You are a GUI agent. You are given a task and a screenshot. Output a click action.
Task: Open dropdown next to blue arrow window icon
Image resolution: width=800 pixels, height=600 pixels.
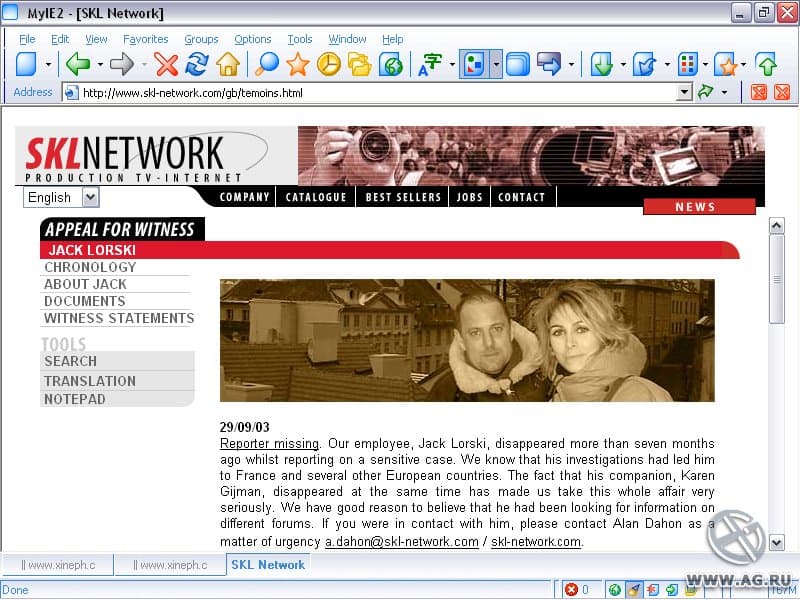571,65
